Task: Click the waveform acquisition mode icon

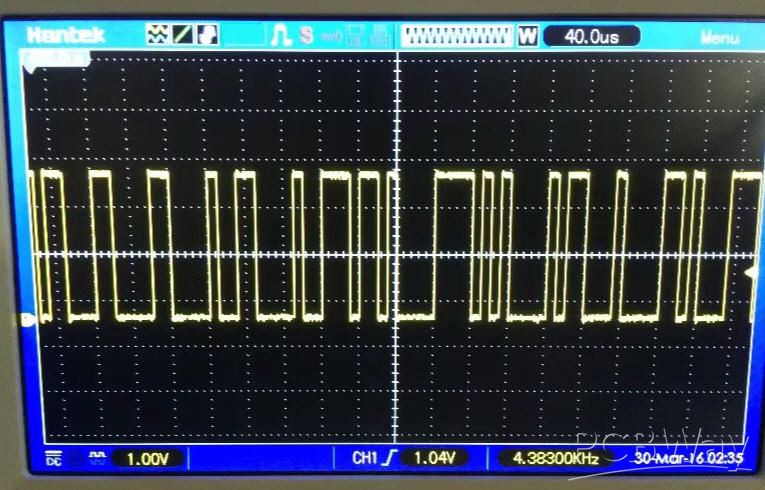Action: [x=158, y=35]
